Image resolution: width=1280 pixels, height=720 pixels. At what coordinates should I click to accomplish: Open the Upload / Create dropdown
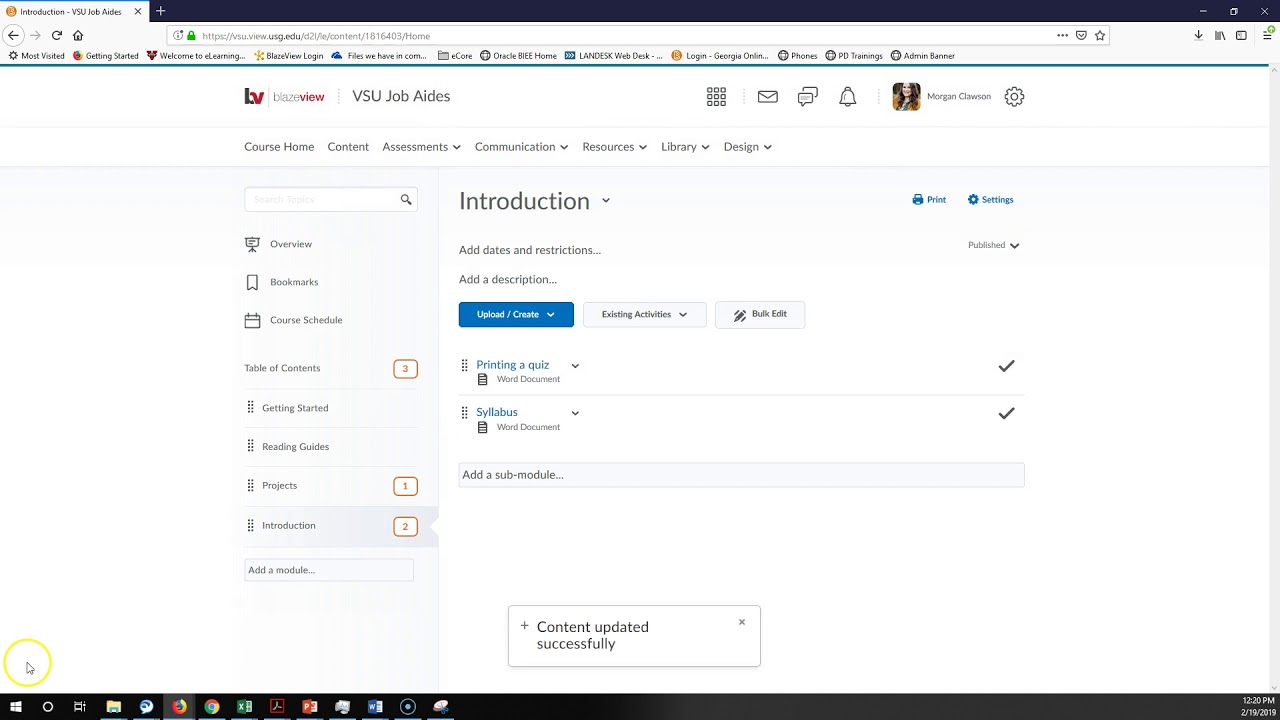click(x=516, y=314)
